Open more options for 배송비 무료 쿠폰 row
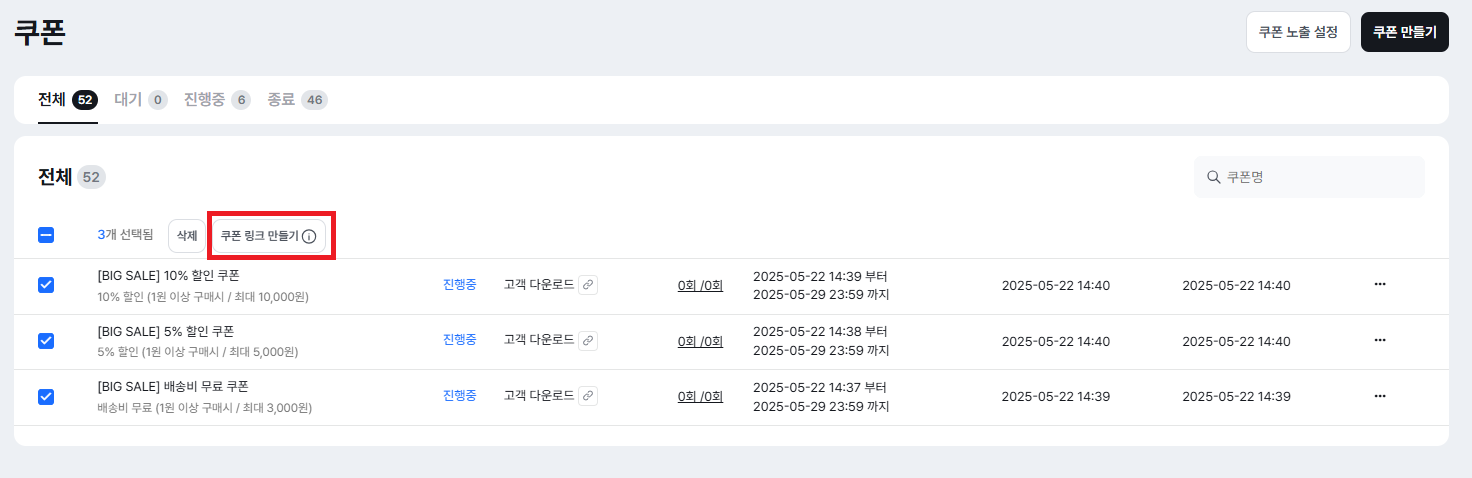The image size is (1472, 478). pyautogui.click(x=1380, y=396)
